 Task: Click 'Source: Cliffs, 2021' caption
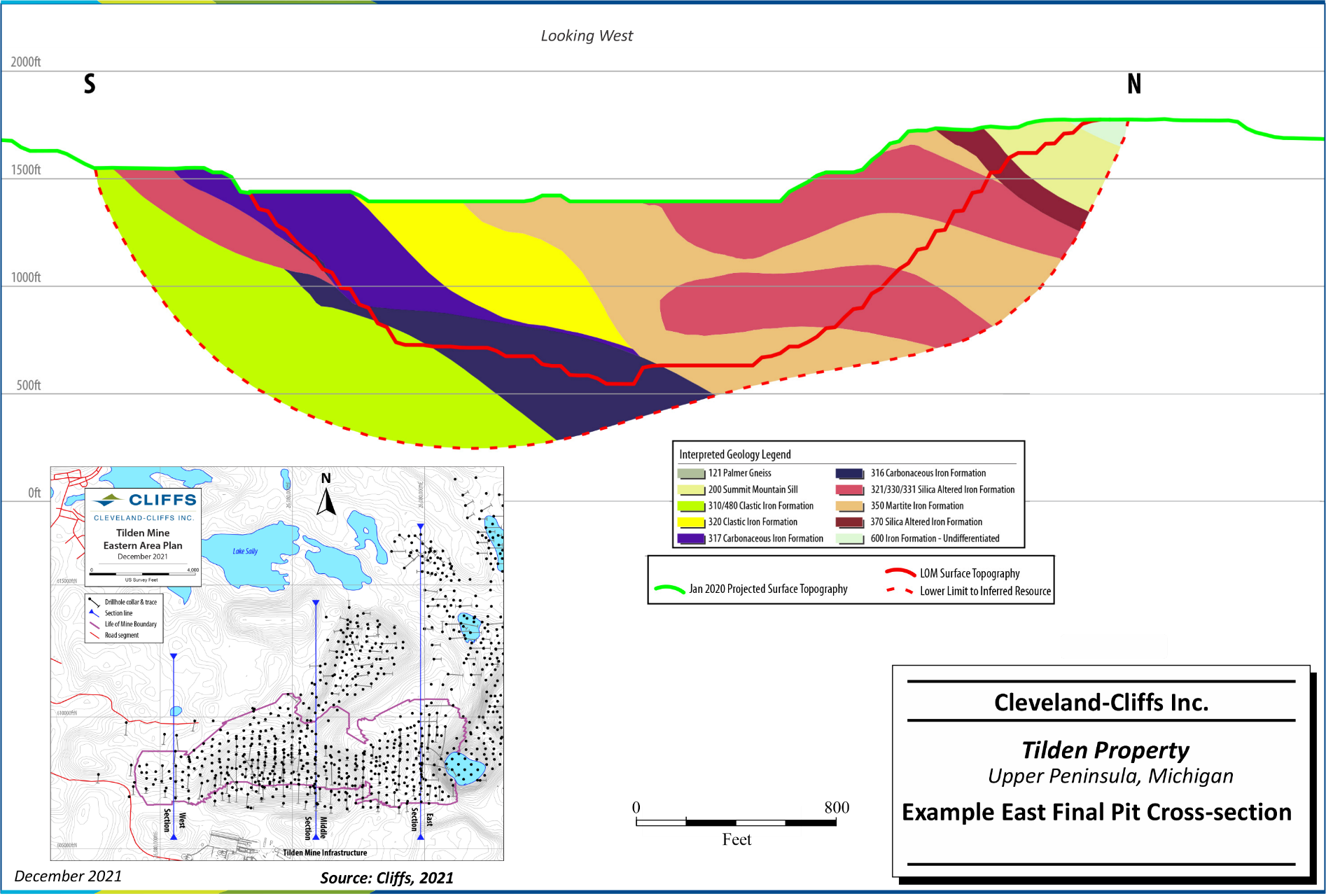click(386, 878)
